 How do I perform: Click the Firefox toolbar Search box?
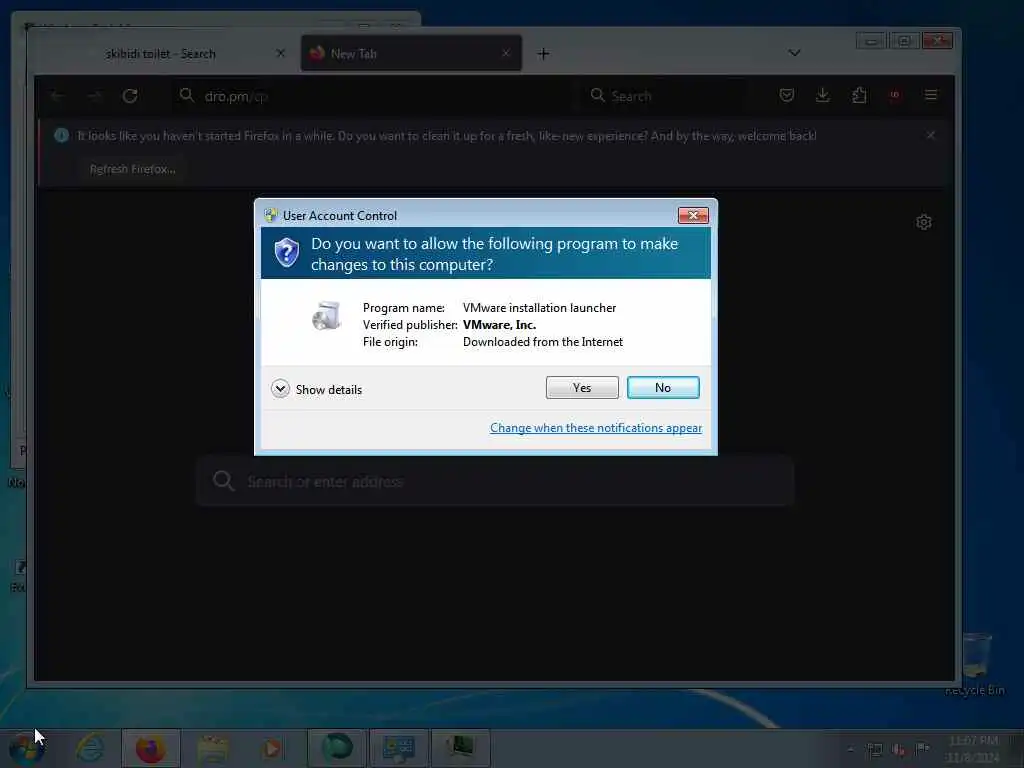pos(663,96)
